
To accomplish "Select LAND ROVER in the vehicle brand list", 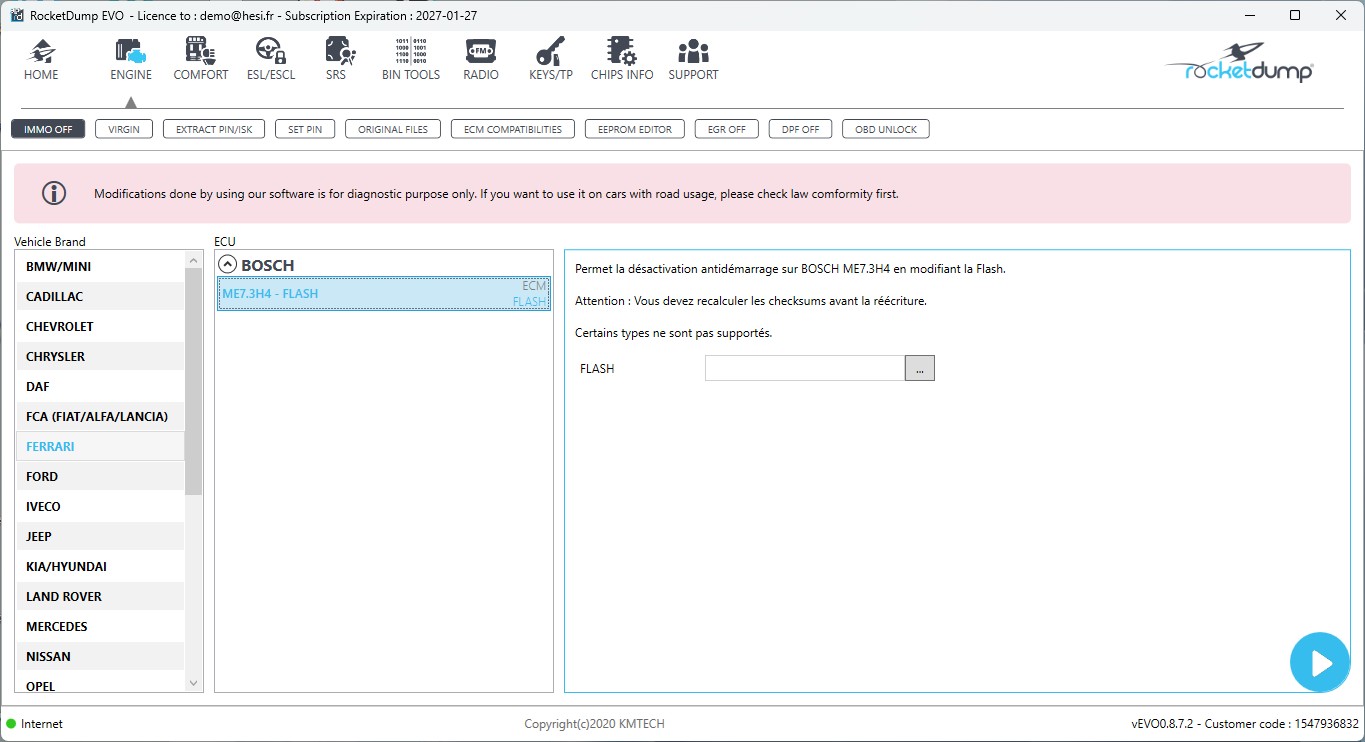I will 100,596.
